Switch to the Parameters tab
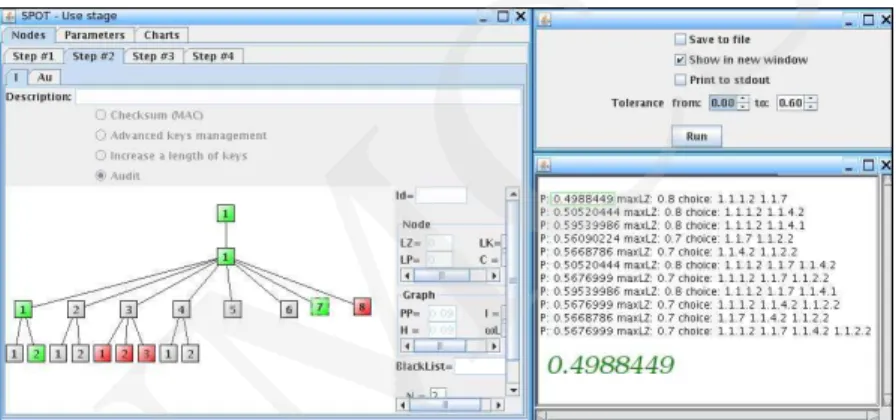This screenshot has height=420, width=896. click(94, 35)
